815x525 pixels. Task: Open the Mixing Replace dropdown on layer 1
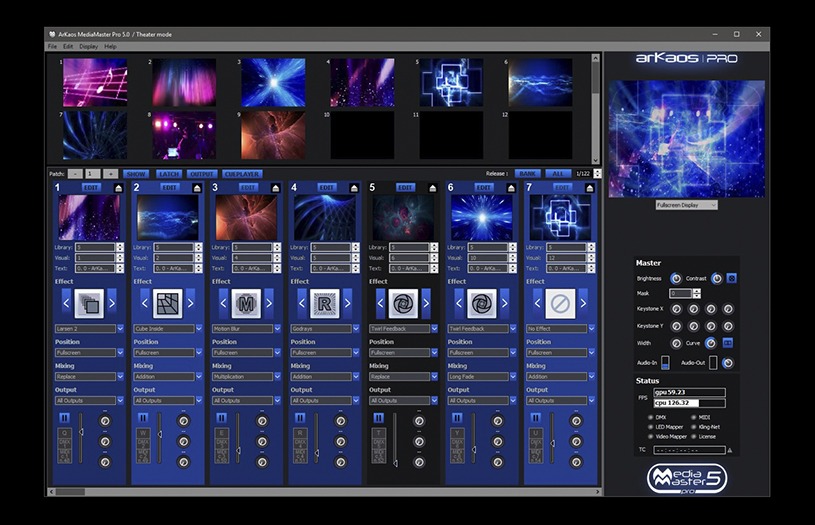[x=89, y=376]
